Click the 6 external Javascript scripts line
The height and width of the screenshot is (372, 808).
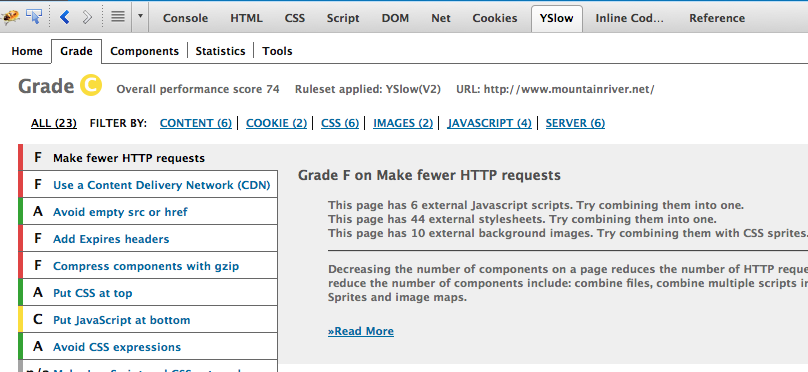[536, 205]
